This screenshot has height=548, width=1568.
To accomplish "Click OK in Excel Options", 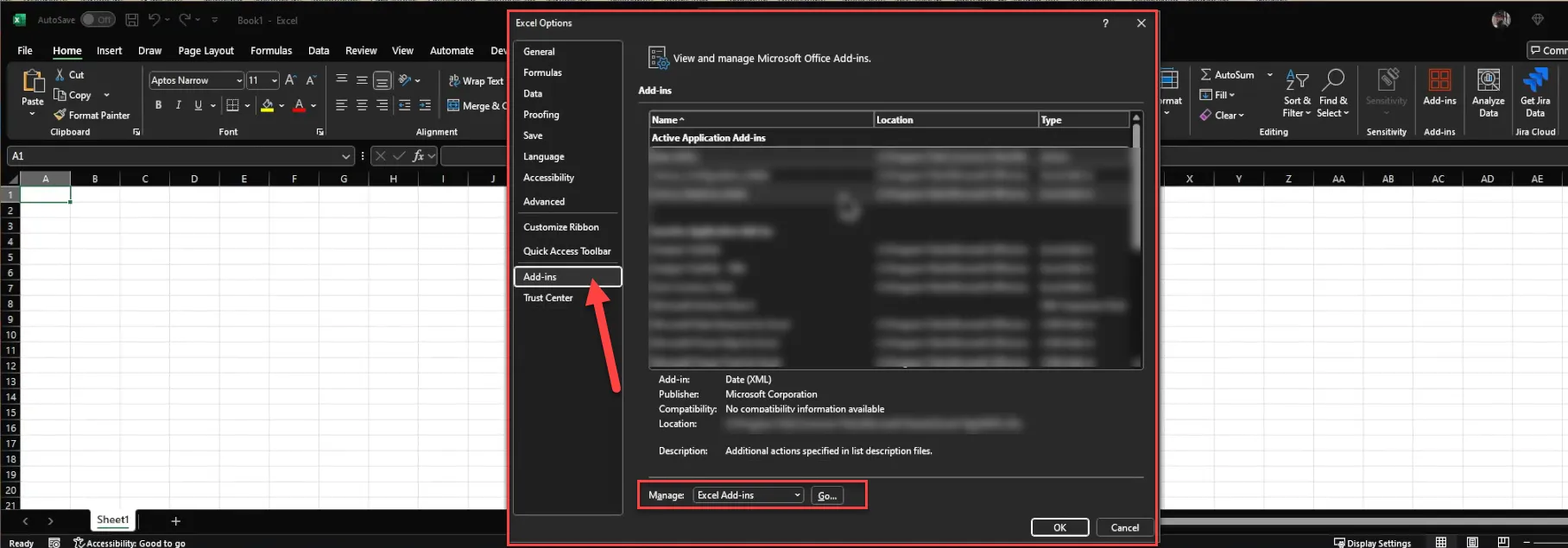I will (x=1059, y=527).
